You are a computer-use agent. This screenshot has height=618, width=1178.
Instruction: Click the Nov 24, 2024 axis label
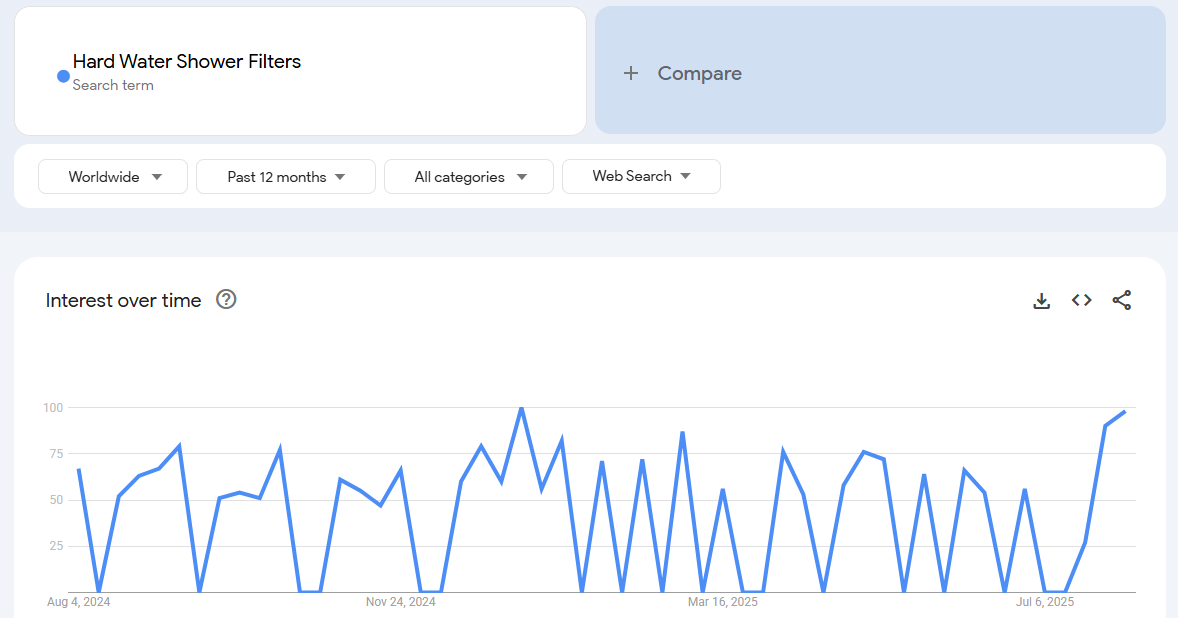[400, 602]
